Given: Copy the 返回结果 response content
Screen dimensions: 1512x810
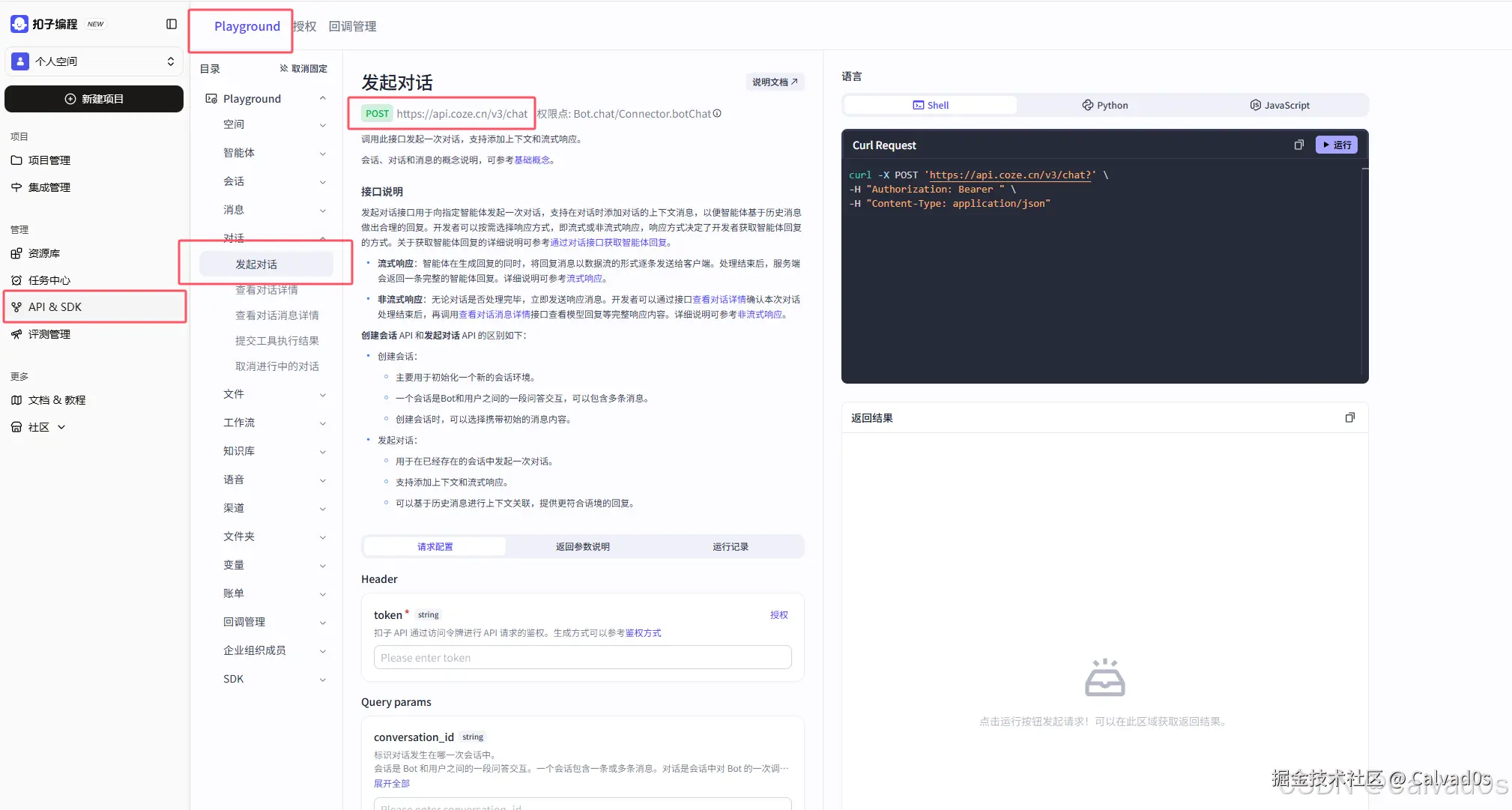Looking at the screenshot, I should coord(1349,418).
